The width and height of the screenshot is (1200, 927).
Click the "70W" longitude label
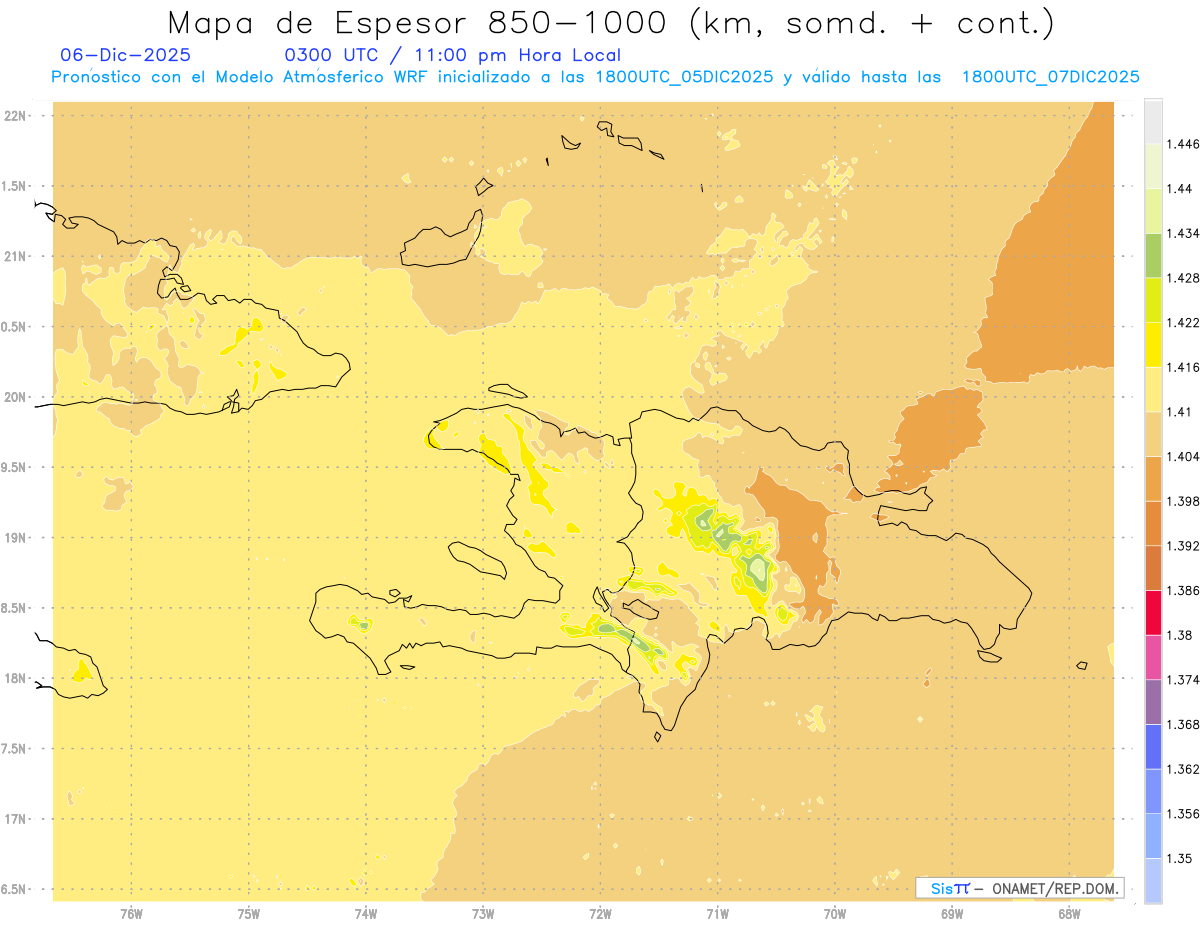tap(835, 913)
